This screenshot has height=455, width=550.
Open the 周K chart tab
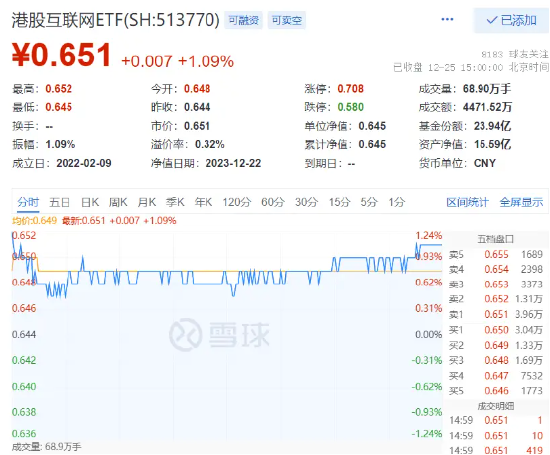pyautogui.click(x=118, y=202)
